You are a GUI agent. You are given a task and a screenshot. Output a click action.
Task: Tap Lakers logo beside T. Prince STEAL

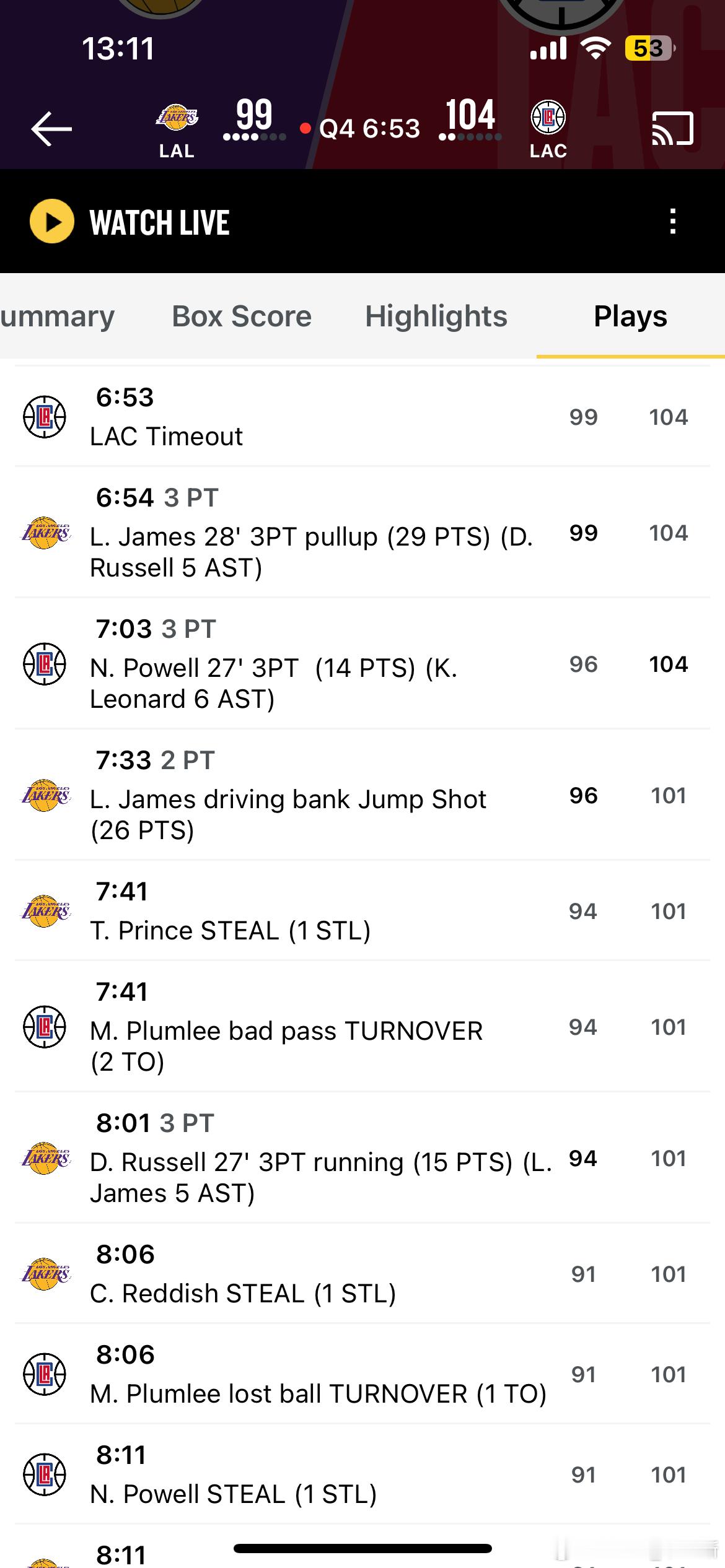pyautogui.click(x=46, y=911)
